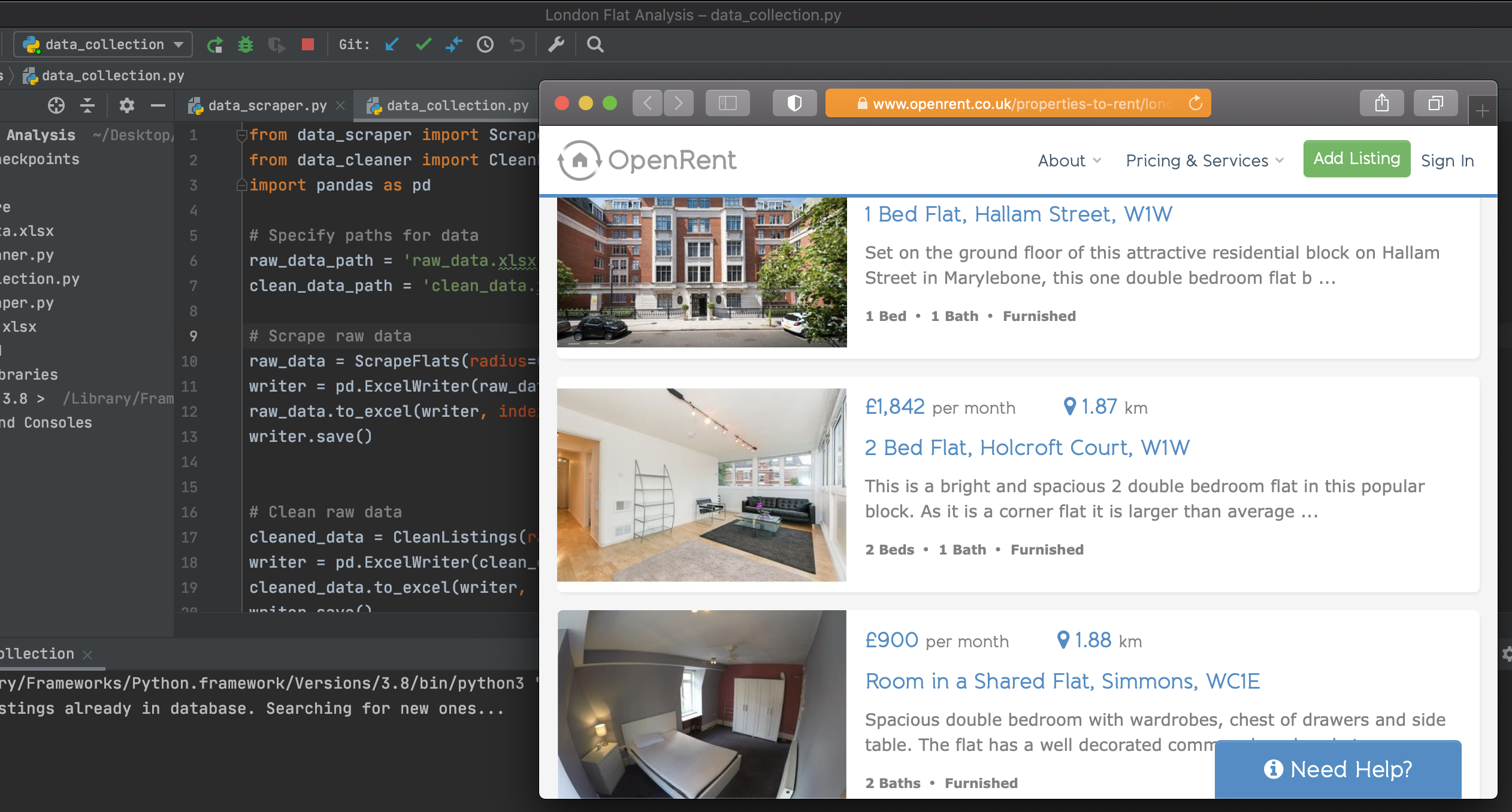Click the search magnifier icon in toolbar

(595, 45)
